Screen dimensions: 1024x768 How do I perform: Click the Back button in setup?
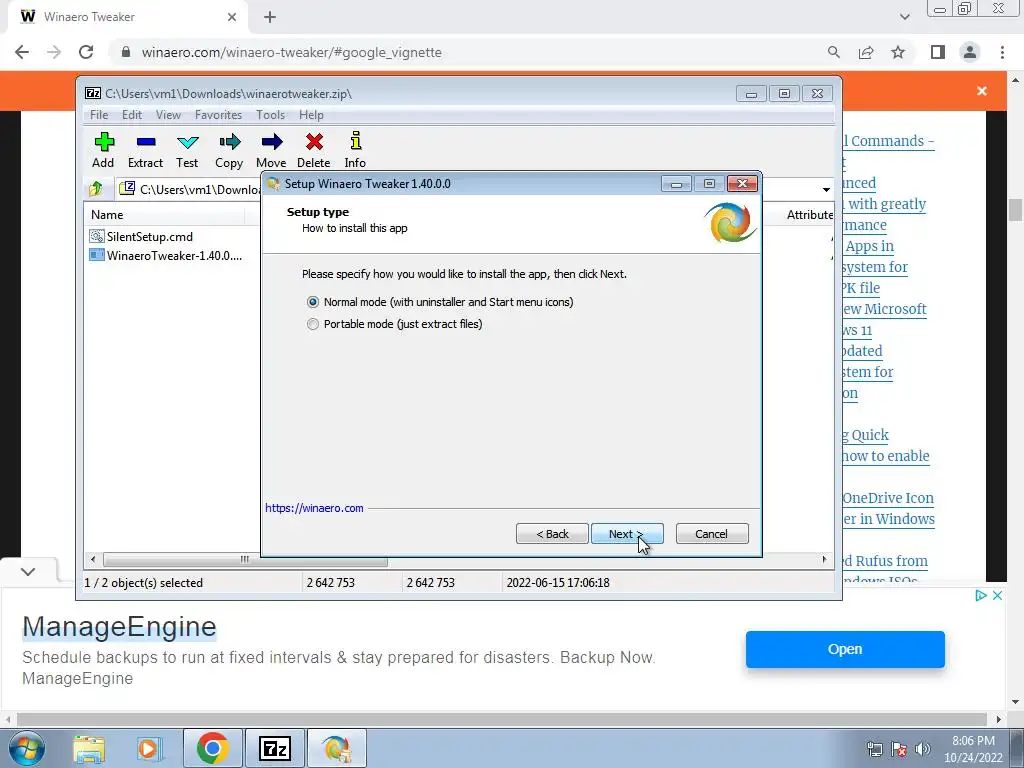pyautogui.click(x=552, y=534)
